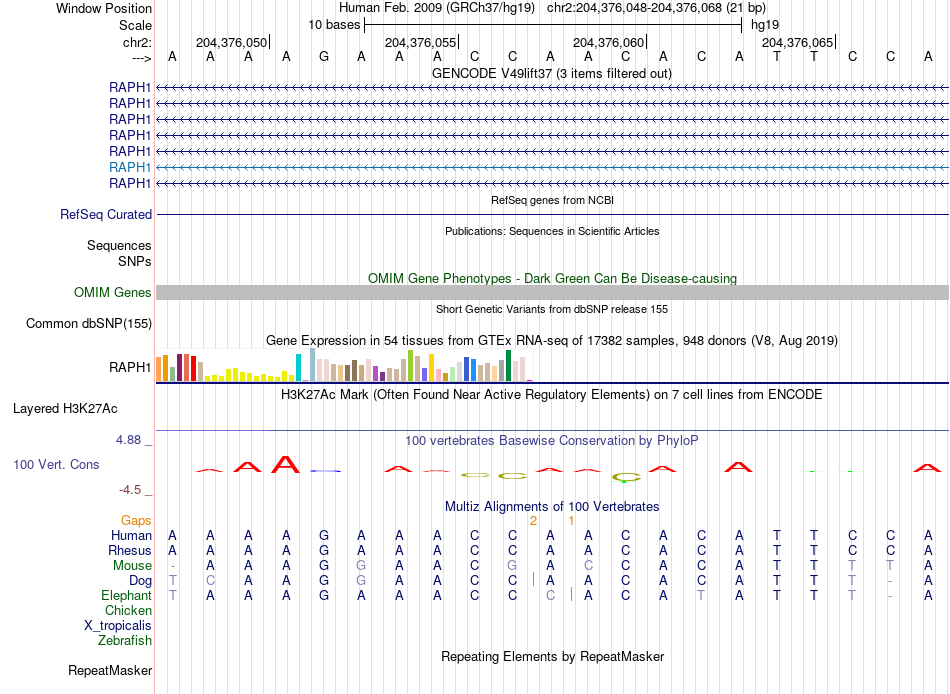
Task: Click the orange gap count 2
Action: [533, 521]
